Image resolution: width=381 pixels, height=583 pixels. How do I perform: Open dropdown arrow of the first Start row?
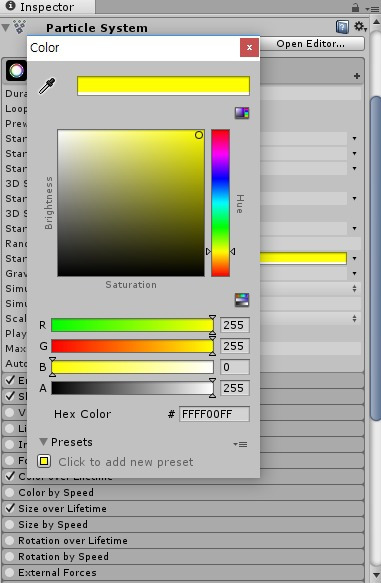(x=355, y=138)
